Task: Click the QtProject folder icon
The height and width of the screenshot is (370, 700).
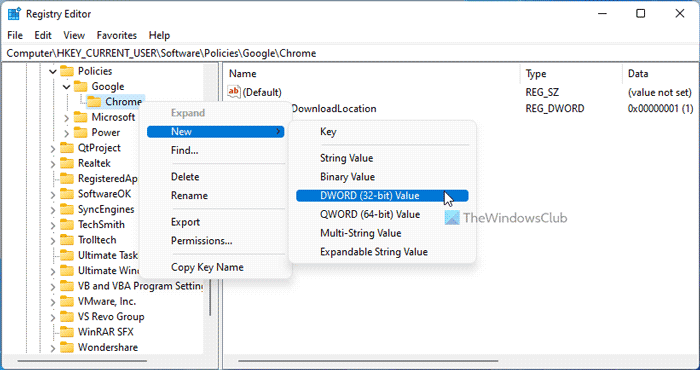Action: click(x=67, y=148)
